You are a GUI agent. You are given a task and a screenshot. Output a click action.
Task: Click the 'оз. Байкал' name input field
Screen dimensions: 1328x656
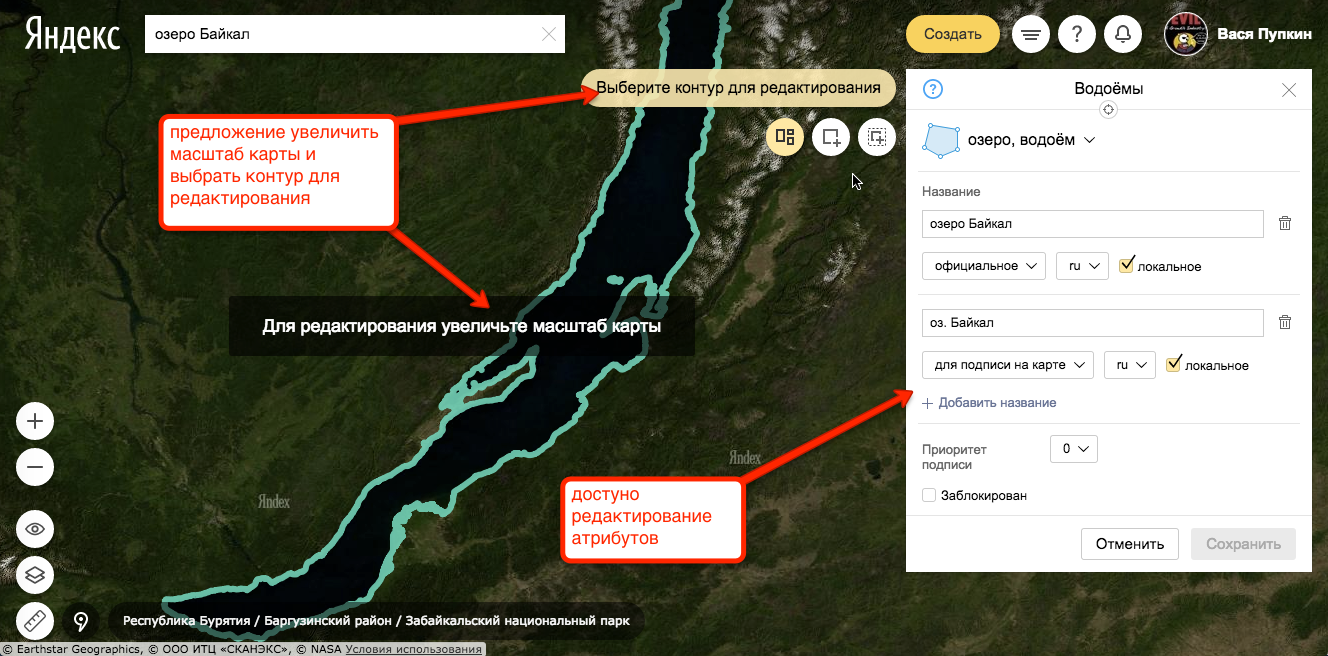click(1092, 323)
